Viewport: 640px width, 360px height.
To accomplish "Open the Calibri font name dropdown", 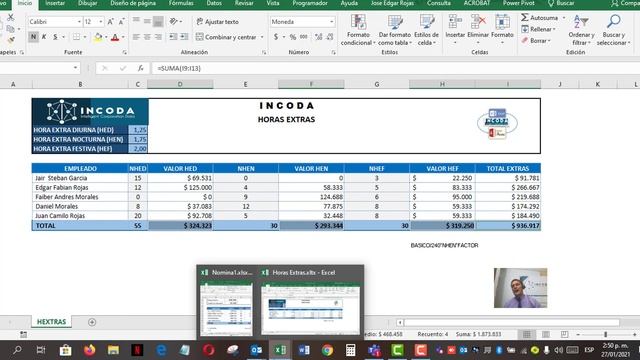I will pyautogui.click(x=79, y=22).
